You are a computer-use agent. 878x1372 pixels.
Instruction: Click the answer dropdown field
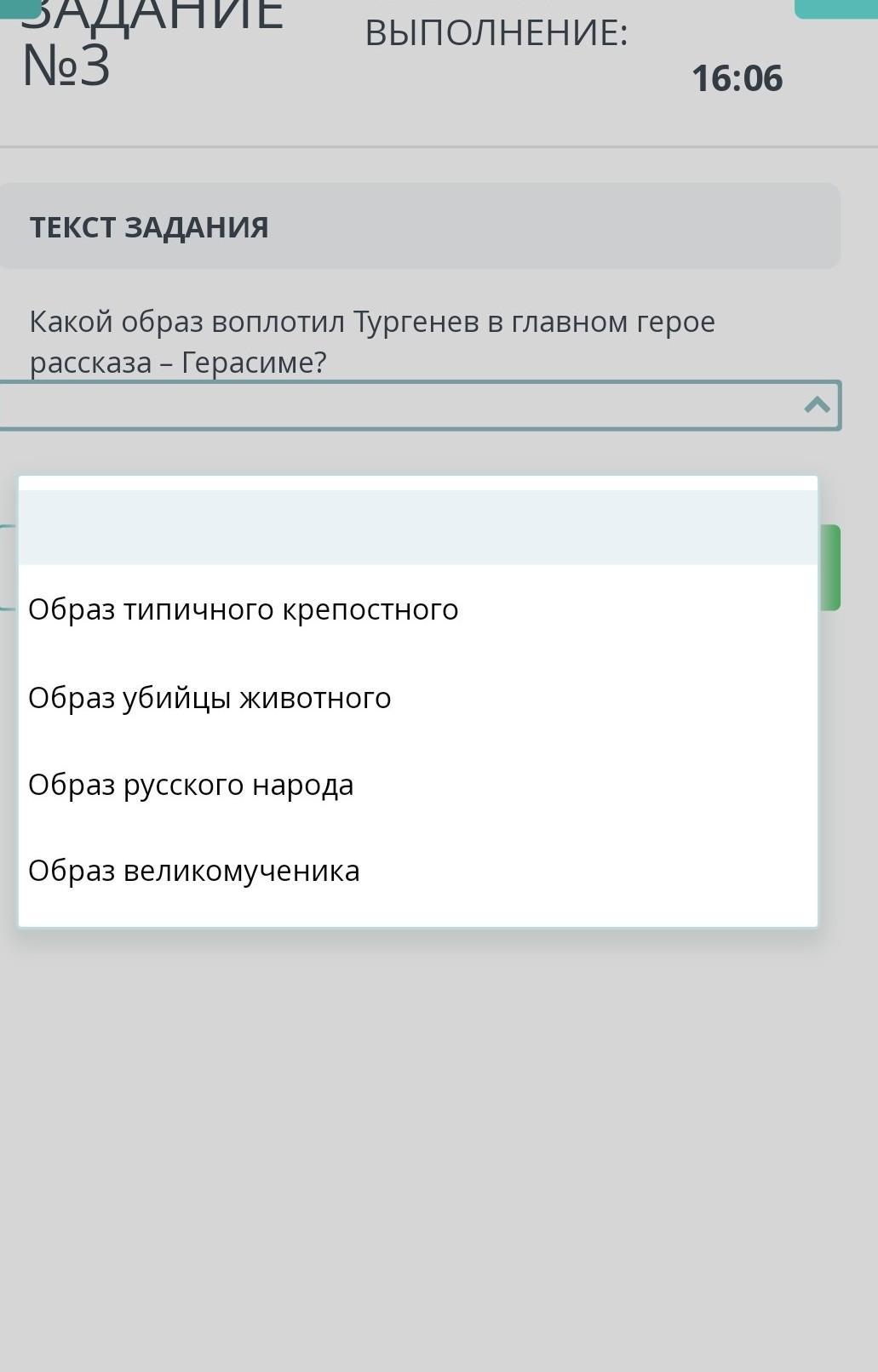[420, 405]
